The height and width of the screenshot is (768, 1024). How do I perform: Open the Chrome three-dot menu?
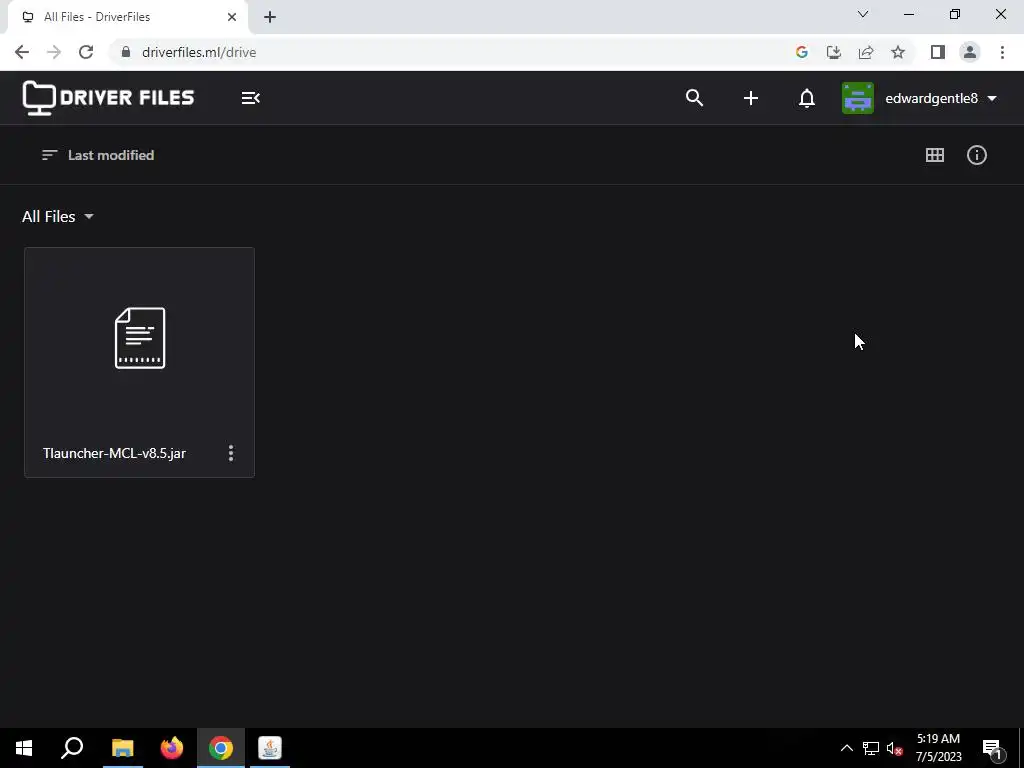[x=1002, y=52]
